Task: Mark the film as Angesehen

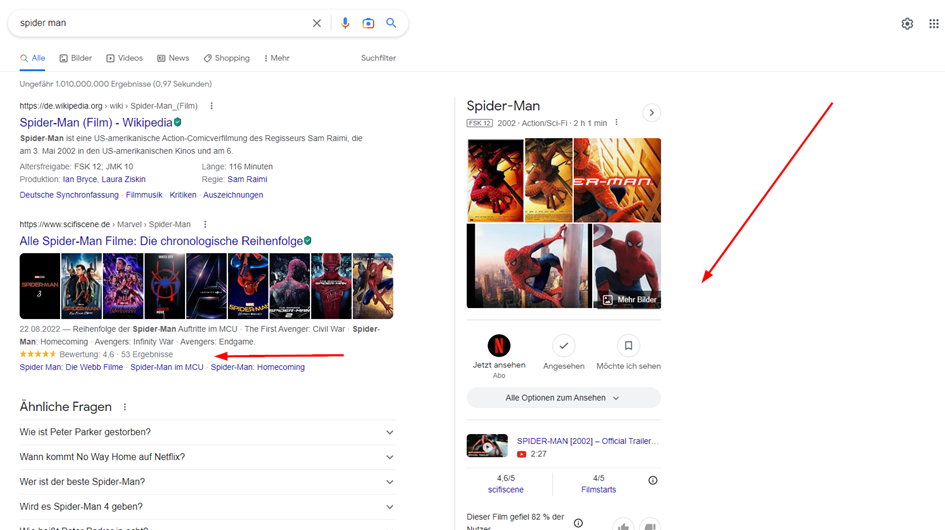Action: [564, 346]
